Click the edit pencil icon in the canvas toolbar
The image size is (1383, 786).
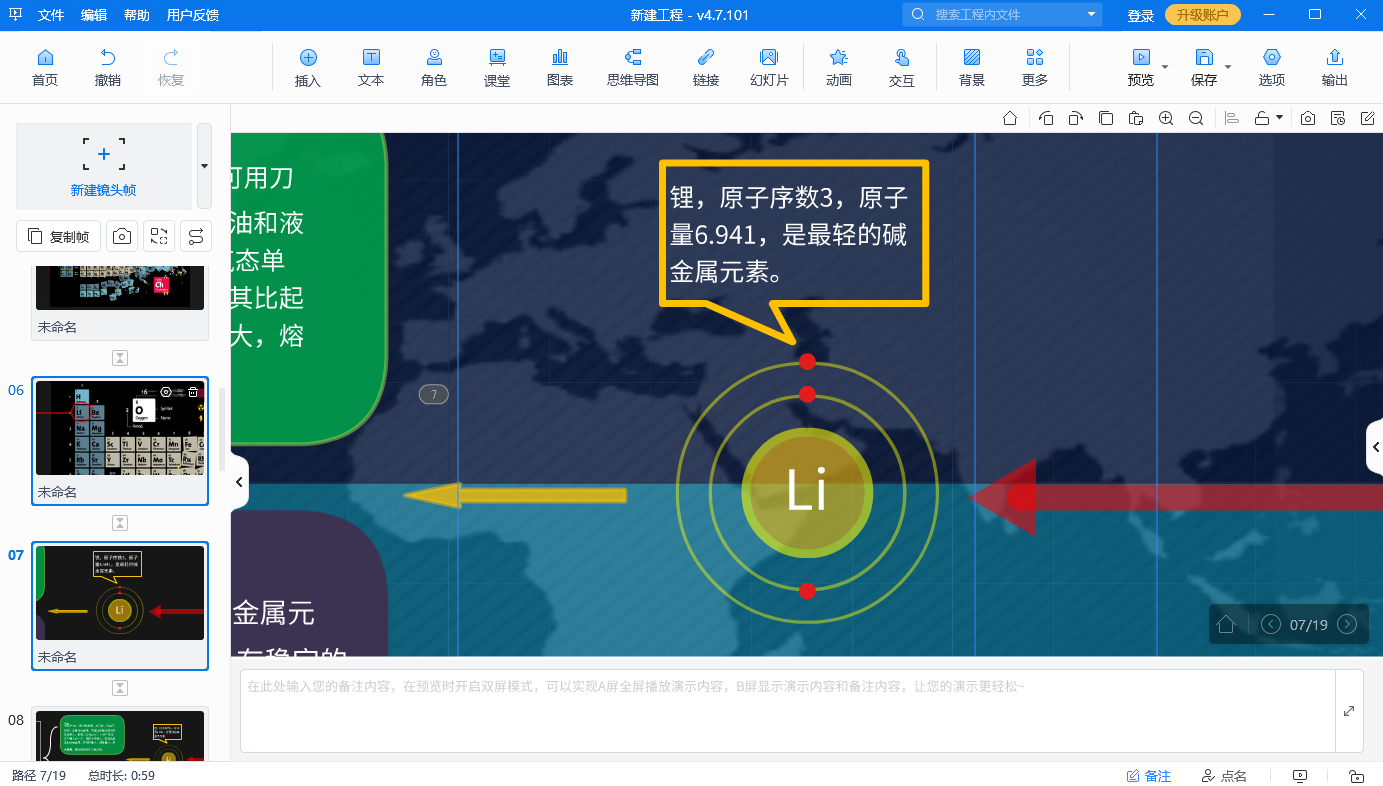(1368, 118)
